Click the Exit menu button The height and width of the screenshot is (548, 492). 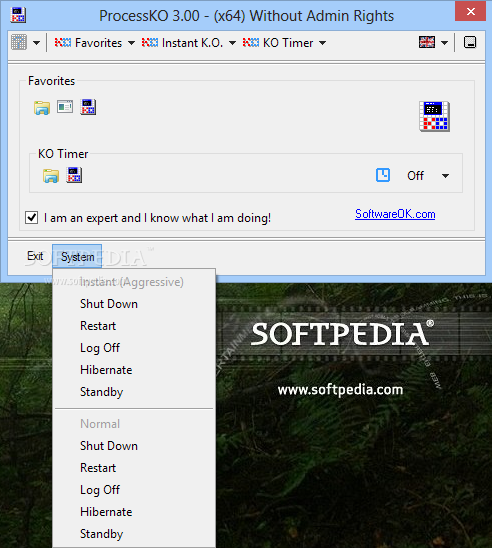click(x=35, y=256)
